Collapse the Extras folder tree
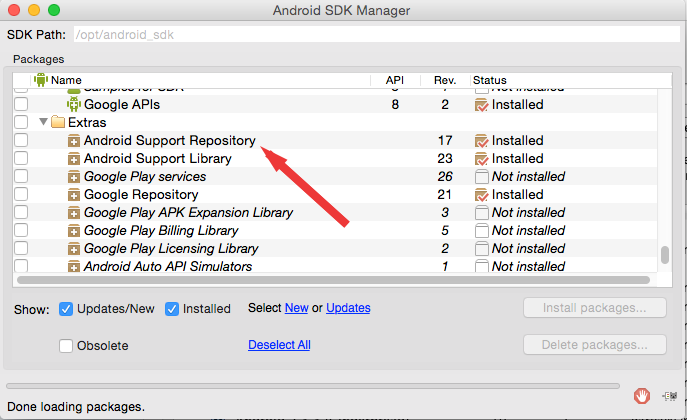 [x=43, y=121]
